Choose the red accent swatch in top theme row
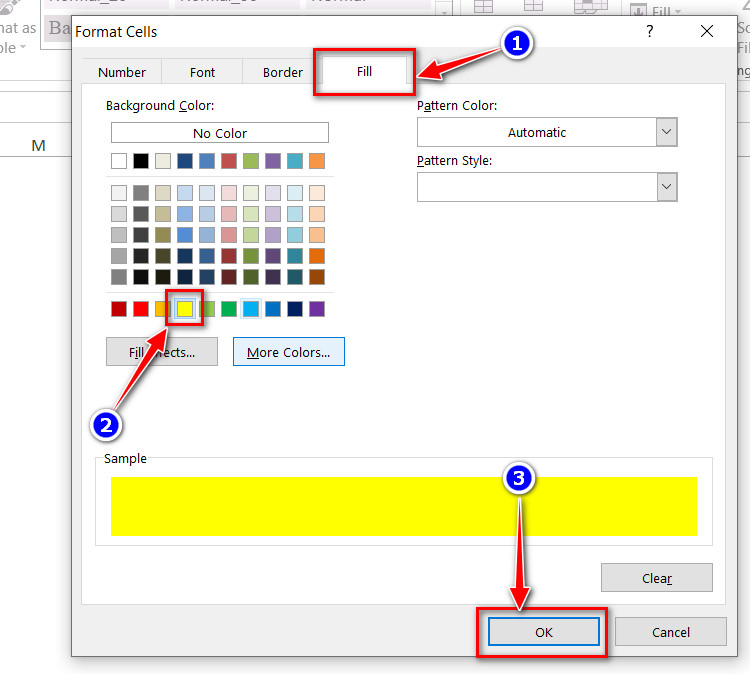The height and width of the screenshot is (674, 750). [229, 161]
